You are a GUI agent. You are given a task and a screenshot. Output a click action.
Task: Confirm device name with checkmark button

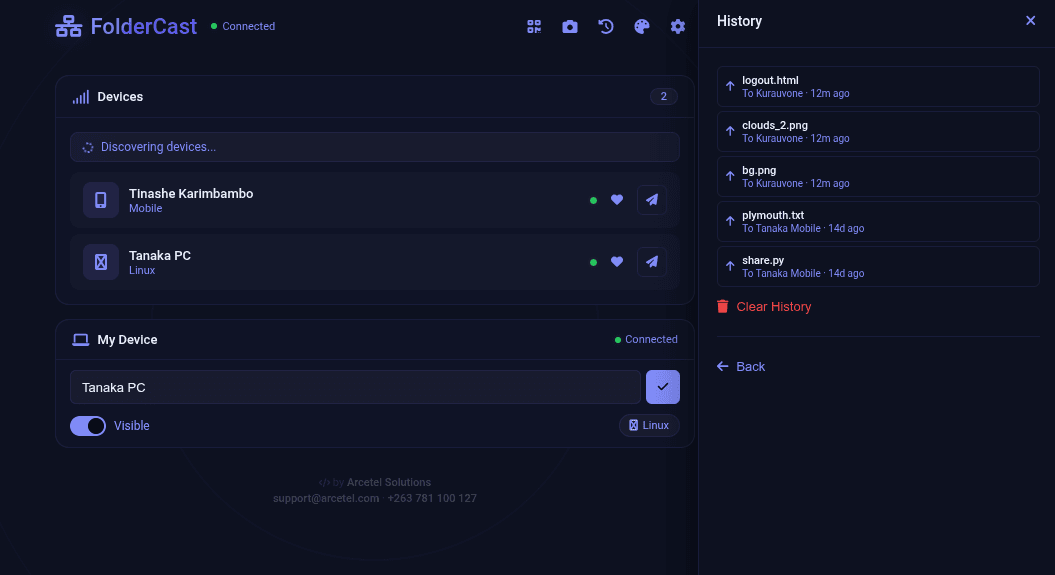pyautogui.click(x=663, y=387)
